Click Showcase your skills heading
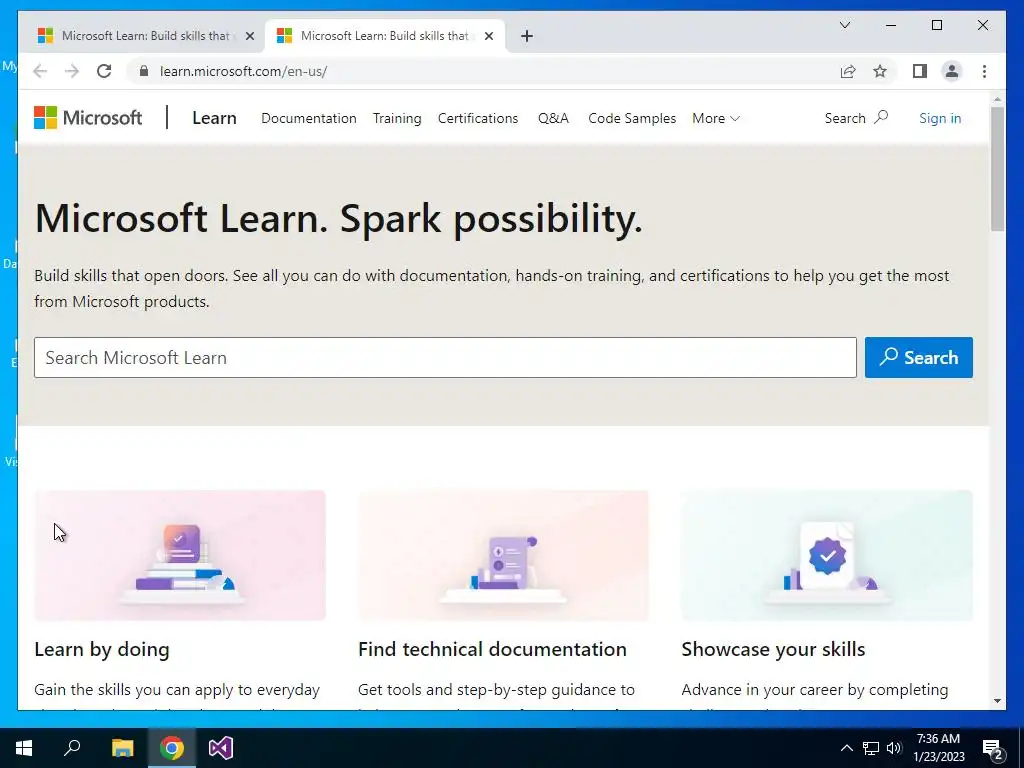The image size is (1024, 768). pyautogui.click(x=773, y=649)
